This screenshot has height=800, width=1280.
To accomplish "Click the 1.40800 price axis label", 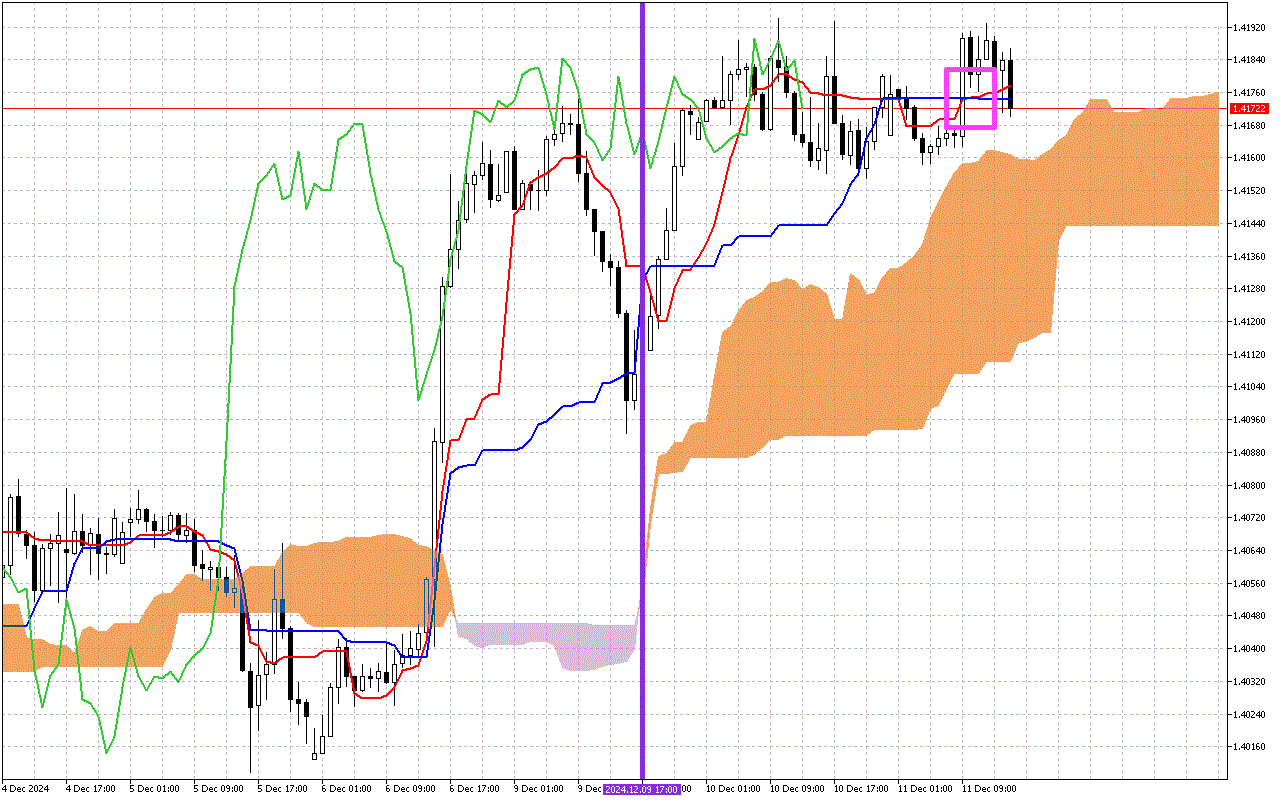I will pyautogui.click(x=1250, y=486).
